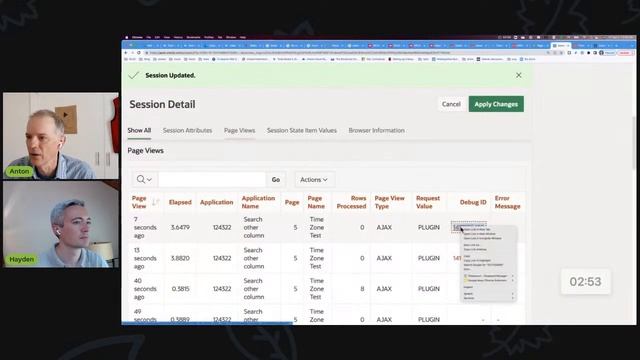Click the '13 seconds ago' cell
640x360 pixels.
pos(144,258)
